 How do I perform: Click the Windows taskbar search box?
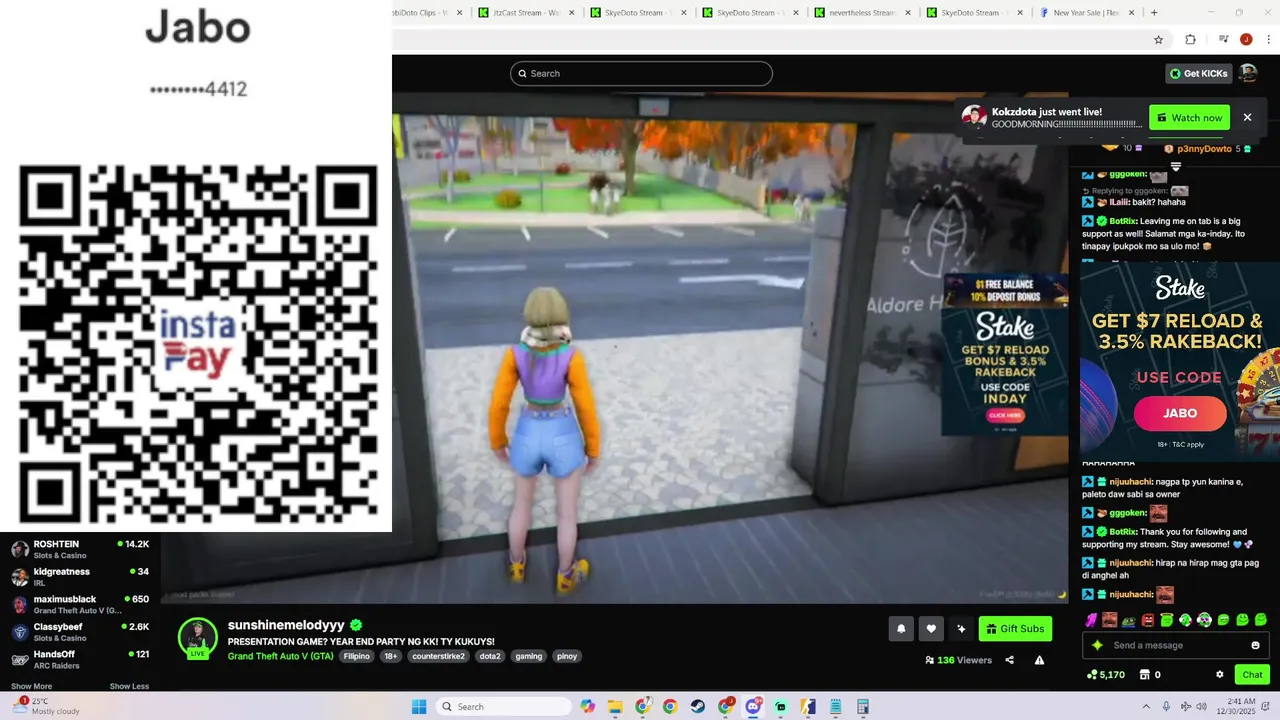coord(503,707)
